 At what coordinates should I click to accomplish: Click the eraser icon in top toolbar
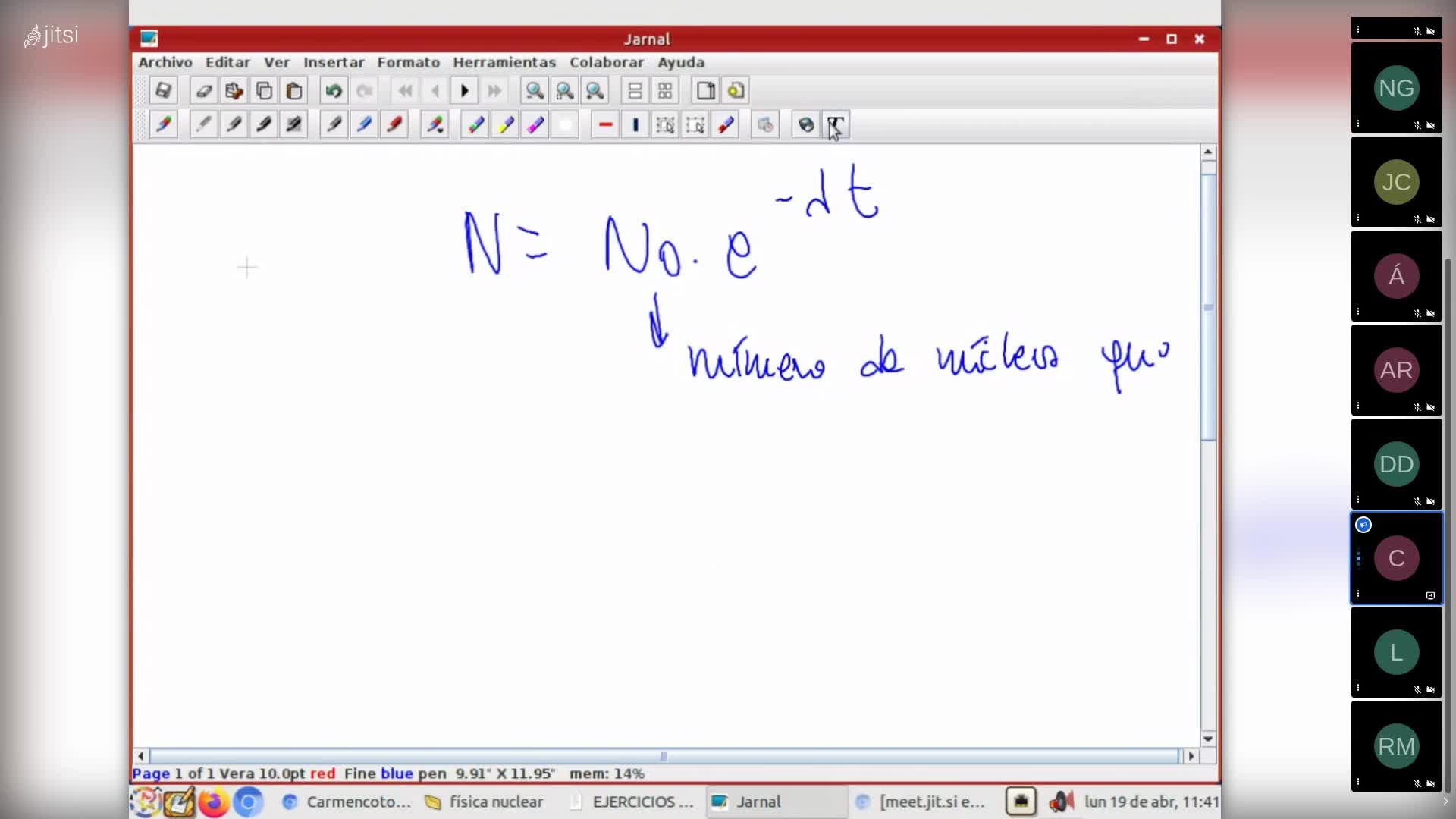pyautogui.click(x=203, y=91)
